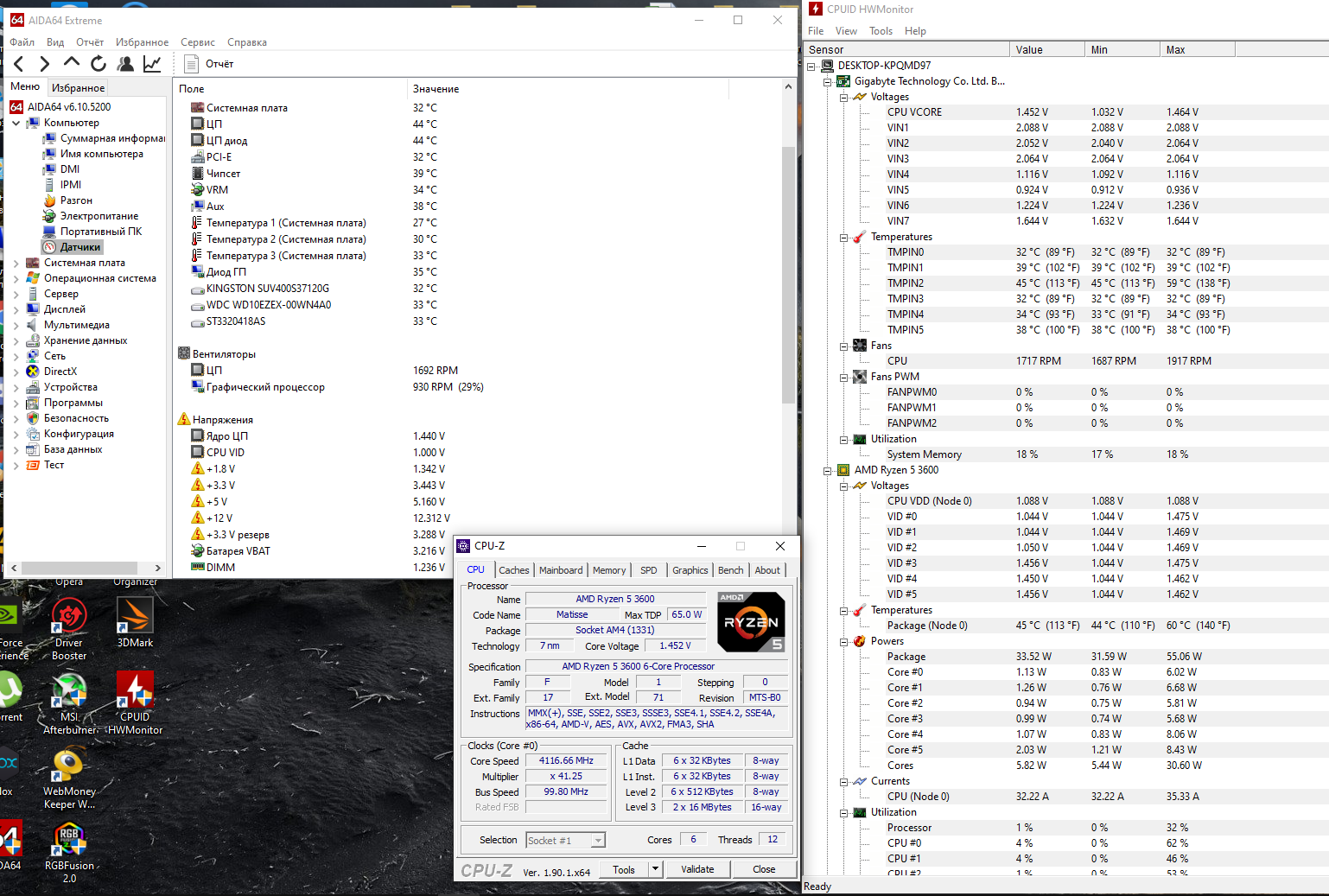The height and width of the screenshot is (896, 1329).
Task: Collapse the Powers section in HWMonitor
Action: [x=844, y=641]
